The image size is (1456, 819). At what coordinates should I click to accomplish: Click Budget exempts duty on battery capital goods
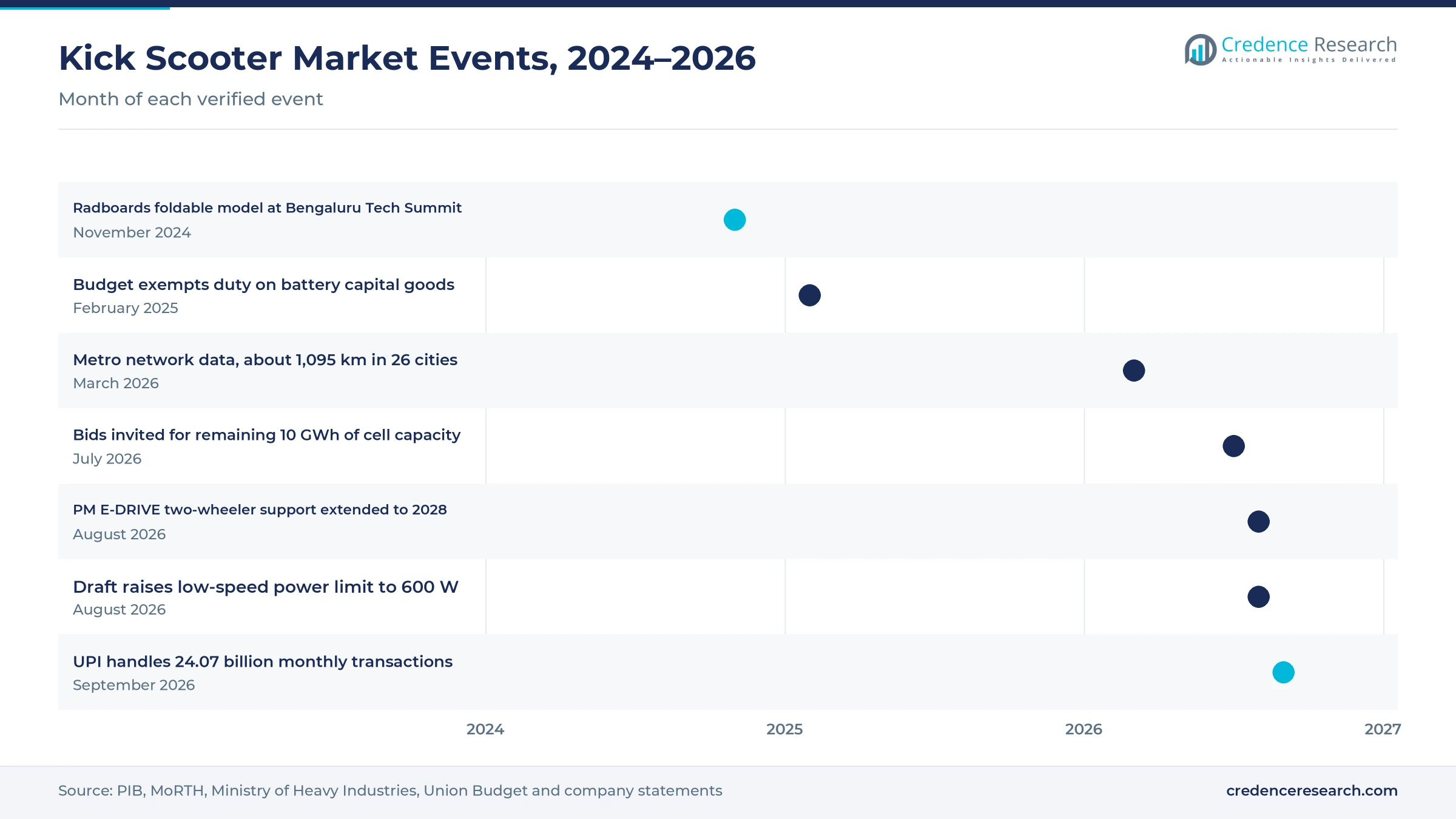tap(263, 285)
